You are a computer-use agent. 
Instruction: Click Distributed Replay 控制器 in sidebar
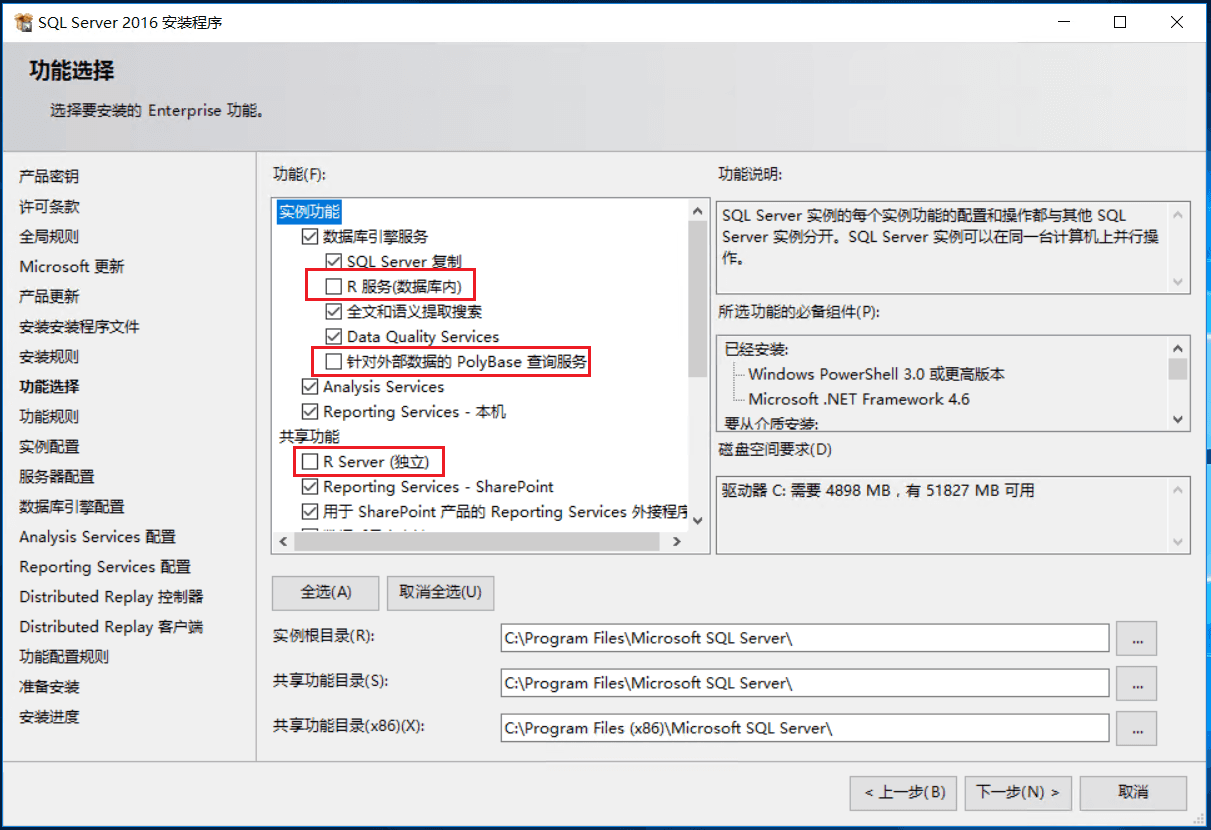coord(111,597)
